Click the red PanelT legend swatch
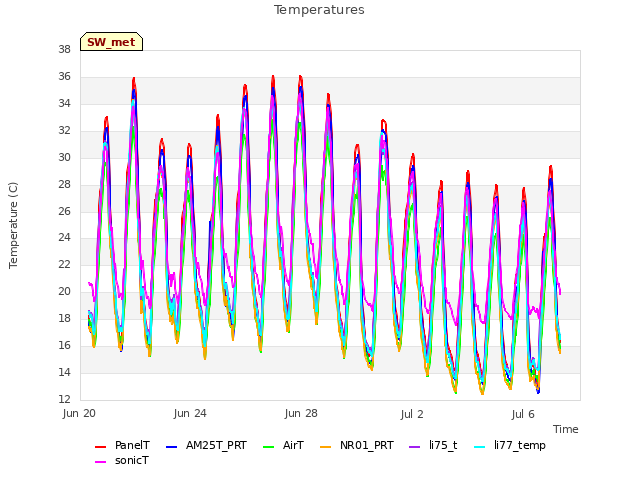This screenshot has height=480, width=640. click(x=100, y=446)
